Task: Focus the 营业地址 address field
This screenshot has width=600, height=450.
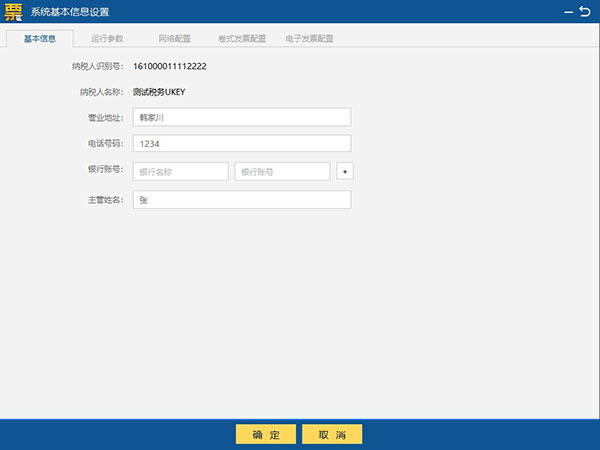Action: (x=242, y=117)
